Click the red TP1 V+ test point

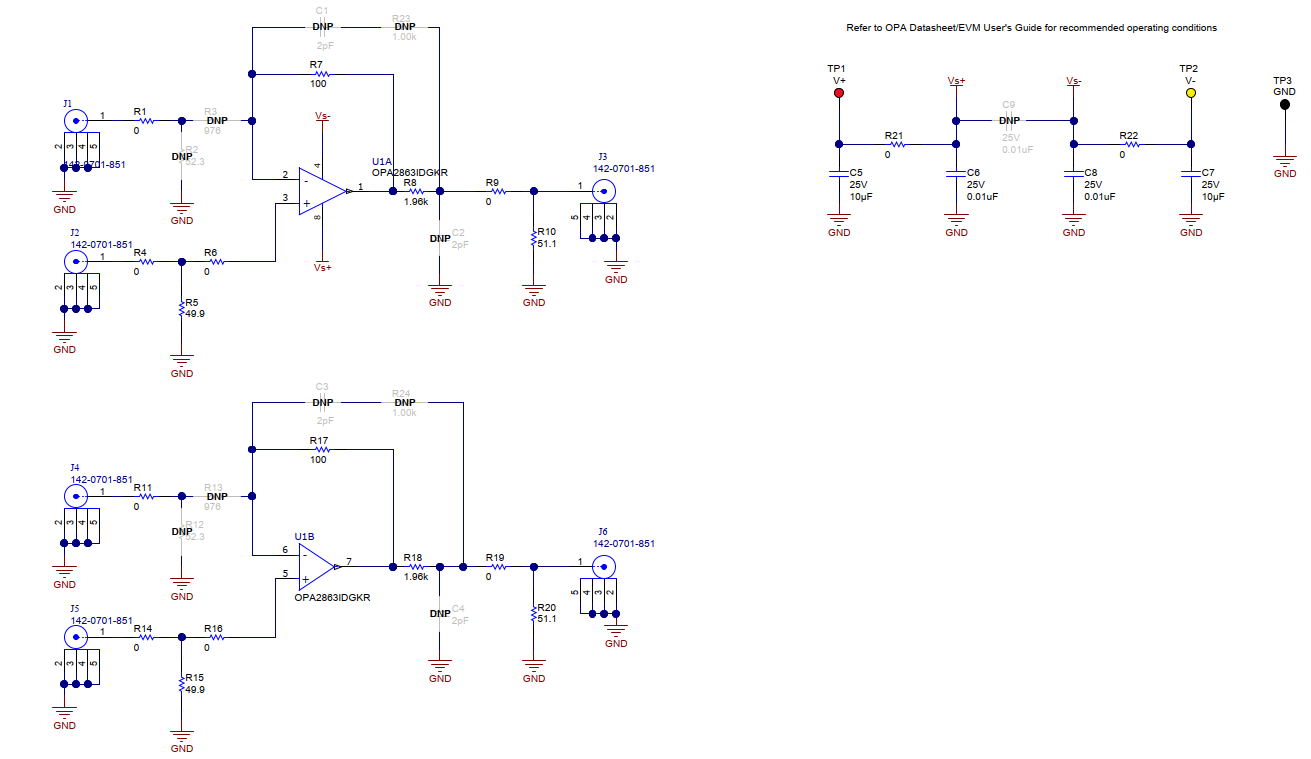point(839,93)
